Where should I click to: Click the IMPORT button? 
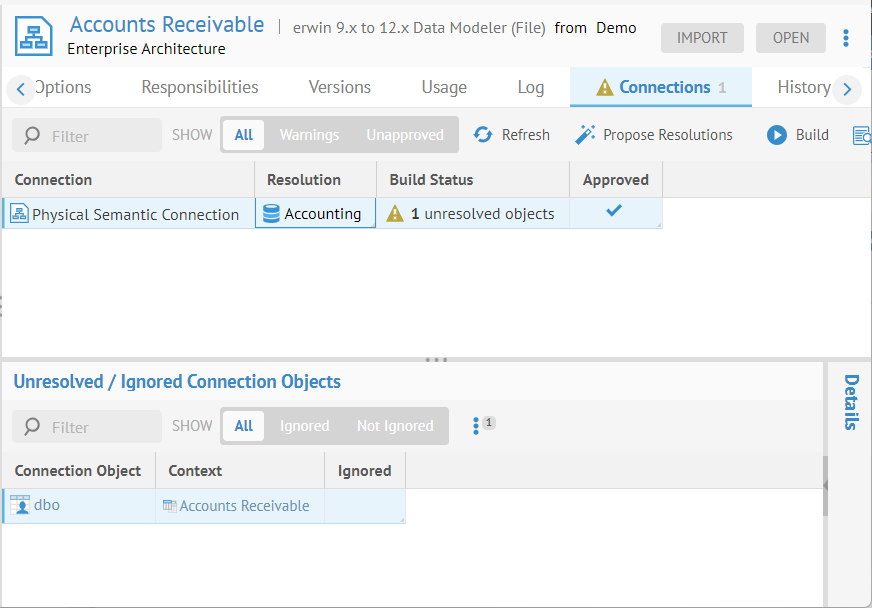coord(702,38)
